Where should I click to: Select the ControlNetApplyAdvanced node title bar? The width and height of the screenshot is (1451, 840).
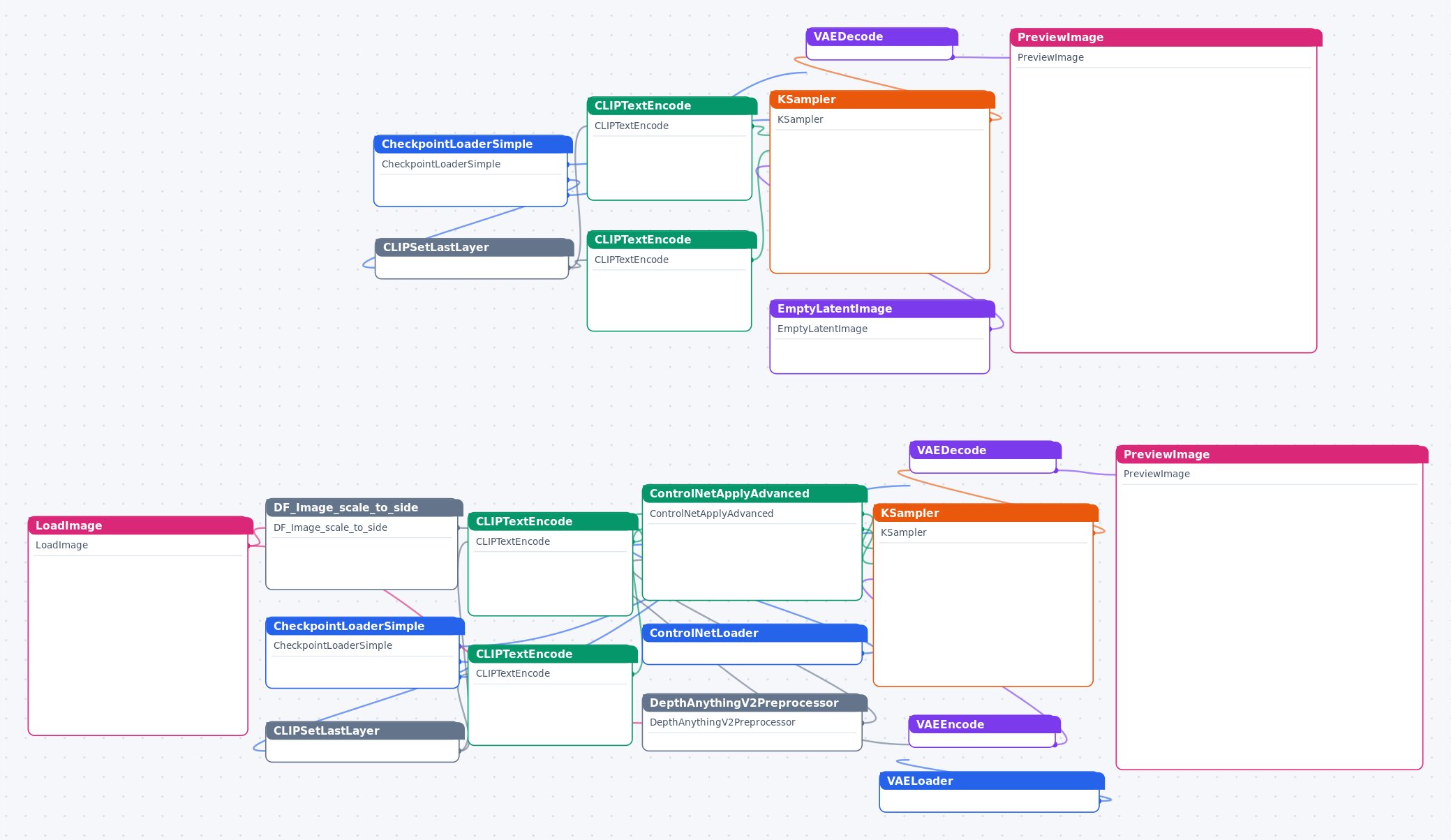[754, 493]
